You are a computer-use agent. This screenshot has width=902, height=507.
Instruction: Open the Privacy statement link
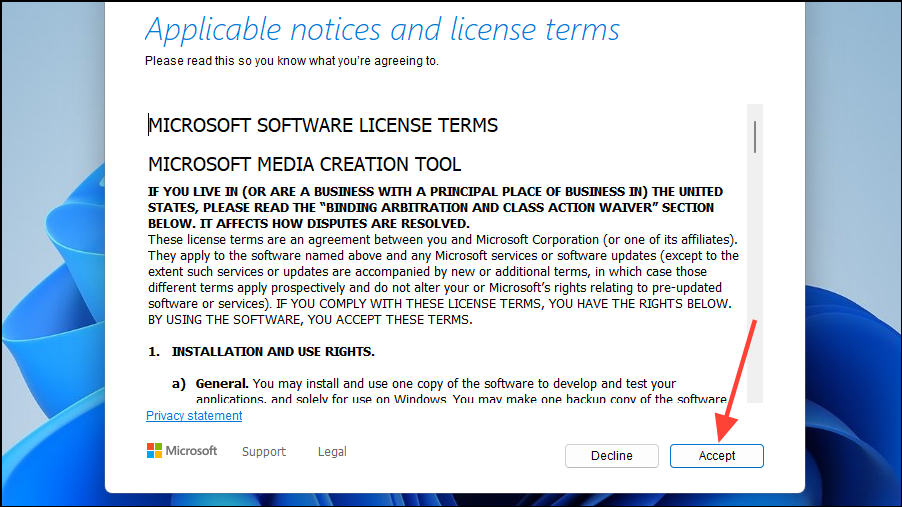(x=194, y=415)
